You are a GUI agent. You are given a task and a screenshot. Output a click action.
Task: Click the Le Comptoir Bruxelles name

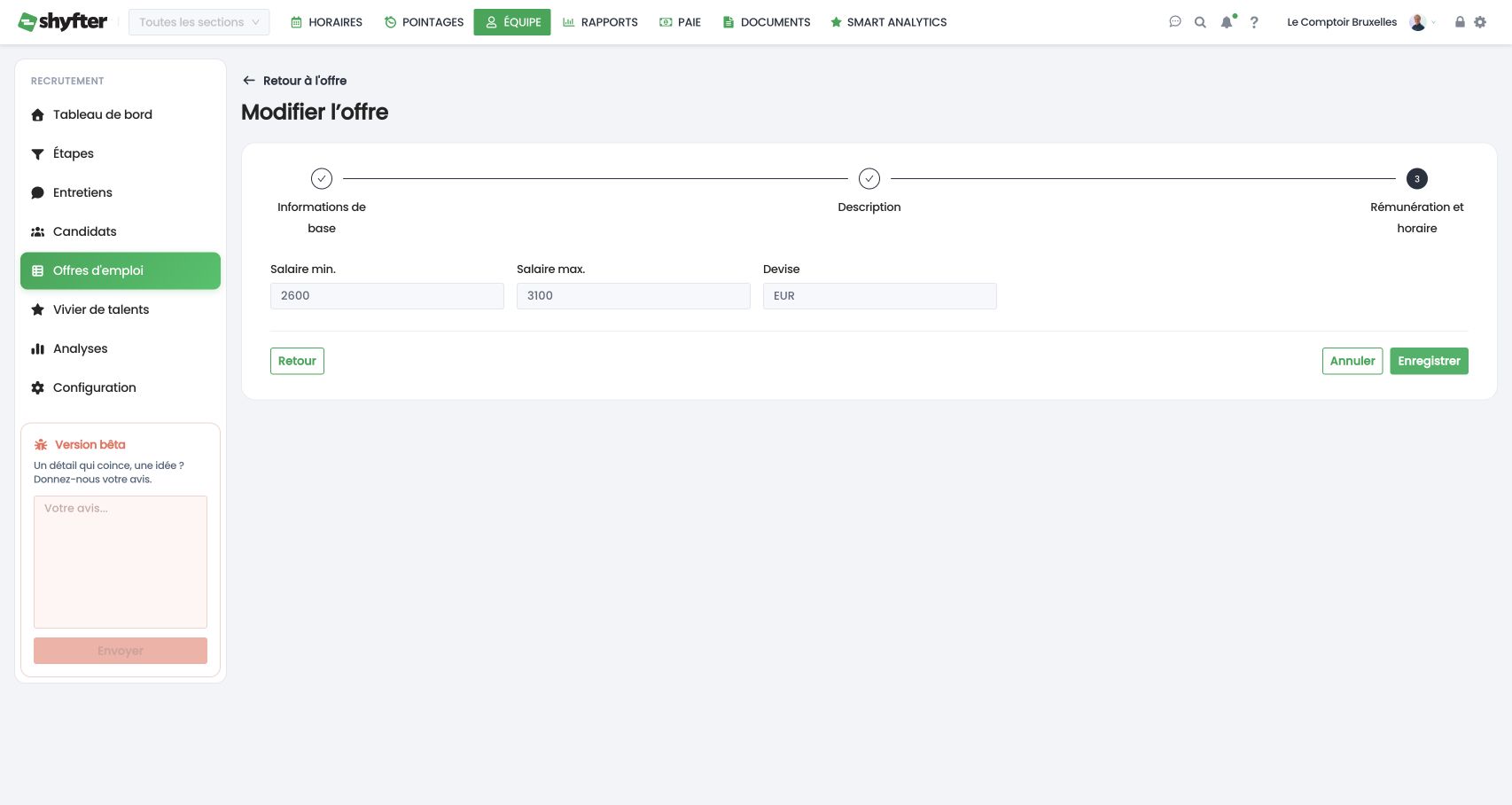coord(1342,22)
